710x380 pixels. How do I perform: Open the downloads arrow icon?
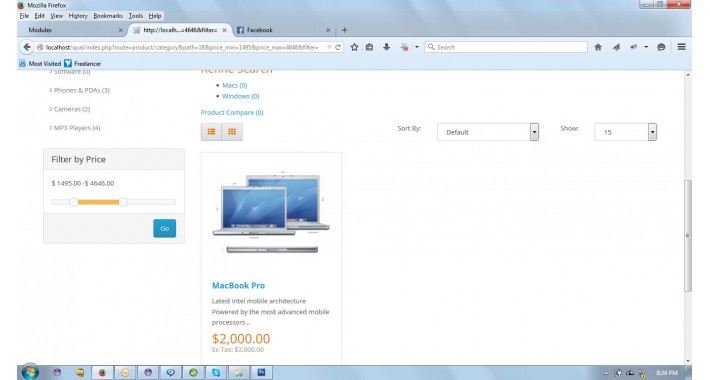(x=386, y=47)
